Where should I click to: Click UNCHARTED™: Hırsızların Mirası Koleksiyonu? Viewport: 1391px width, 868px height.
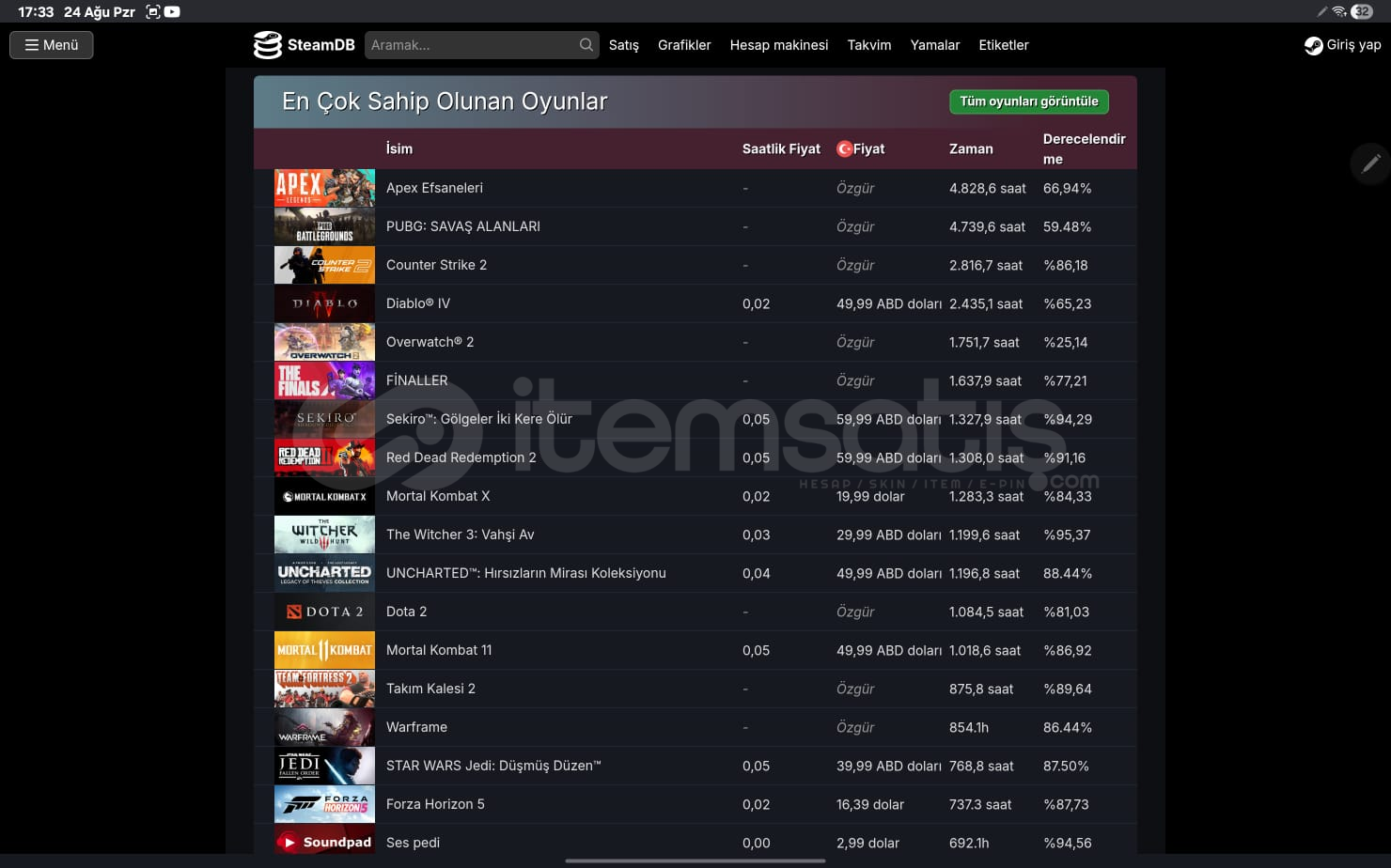[x=526, y=573]
